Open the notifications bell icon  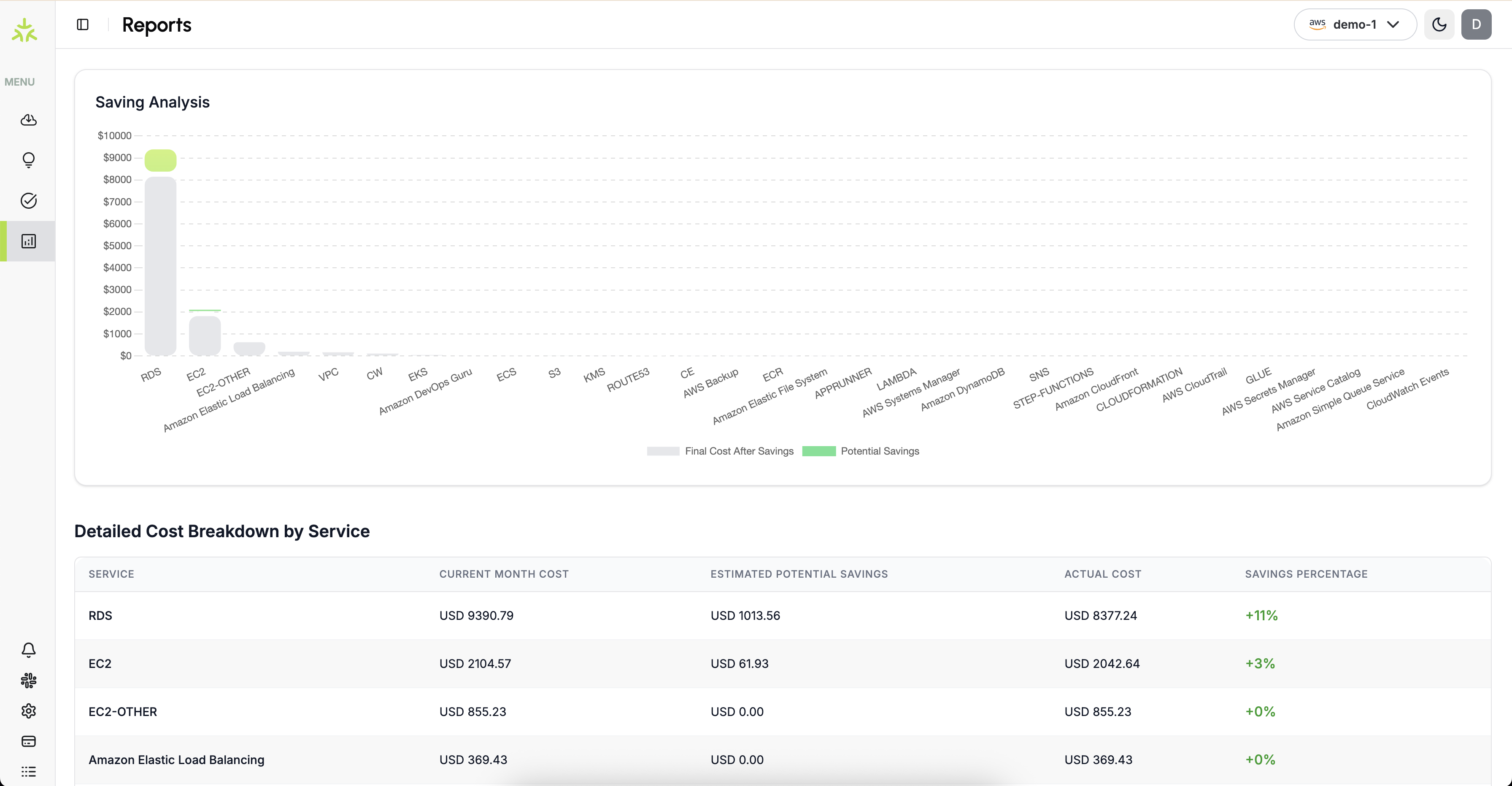(x=28, y=650)
